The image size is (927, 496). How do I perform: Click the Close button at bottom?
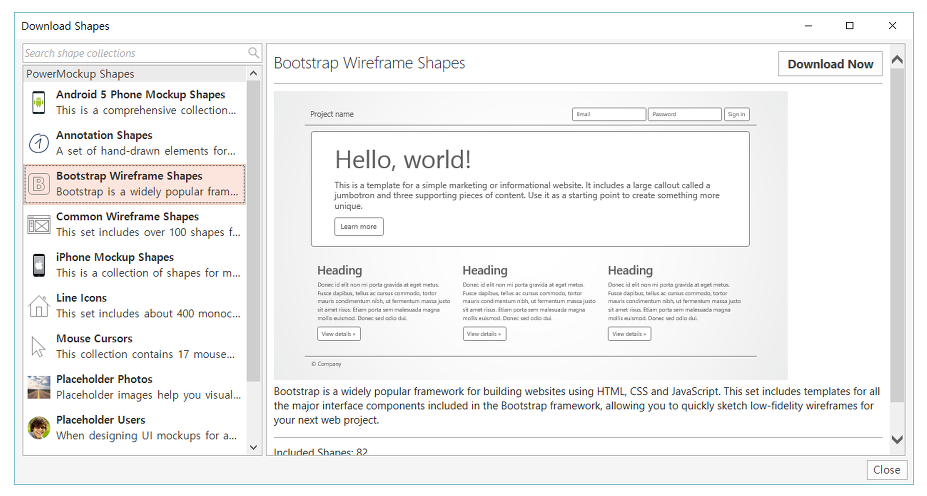[x=887, y=470]
